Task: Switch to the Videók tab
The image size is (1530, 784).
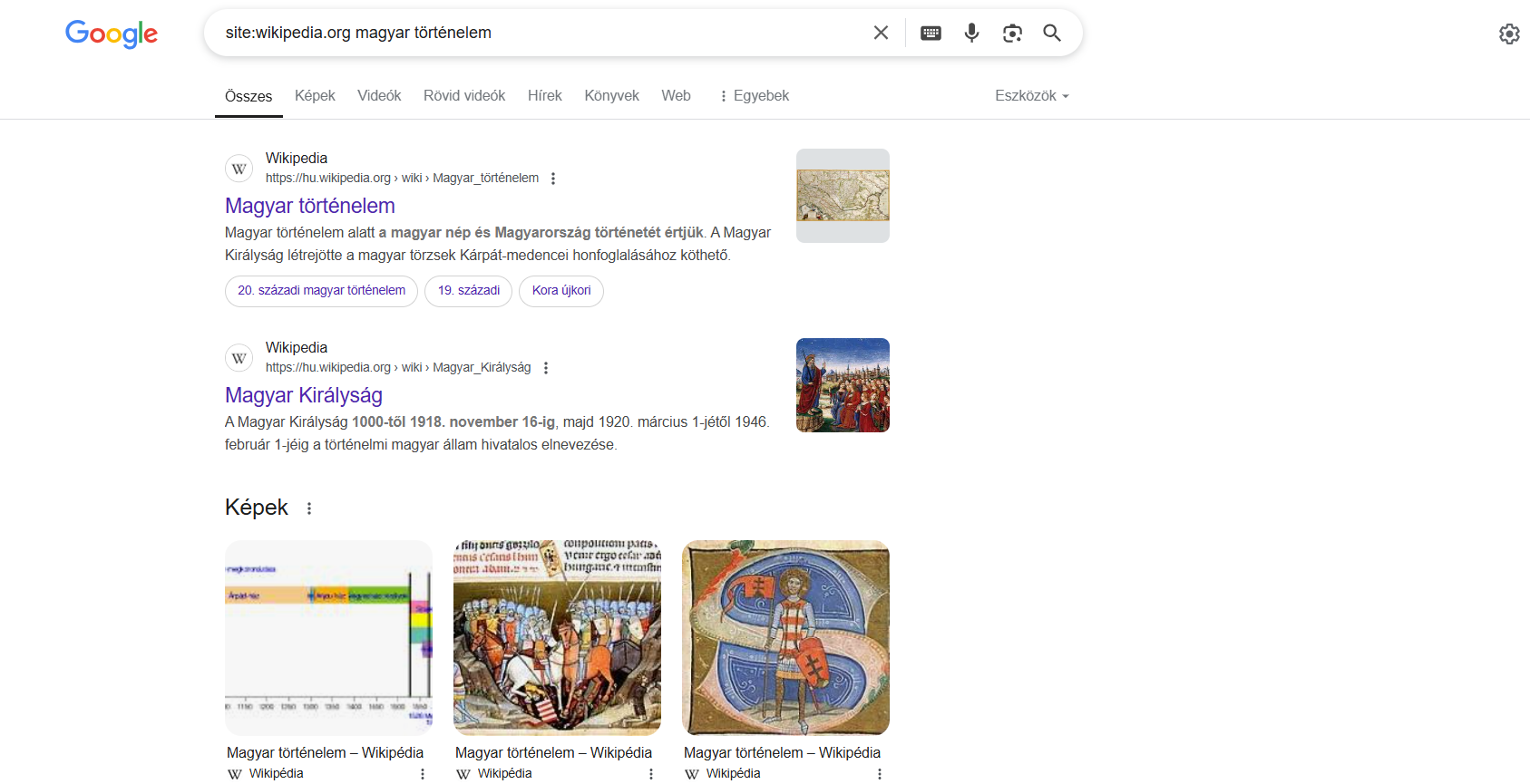Action: point(379,95)
